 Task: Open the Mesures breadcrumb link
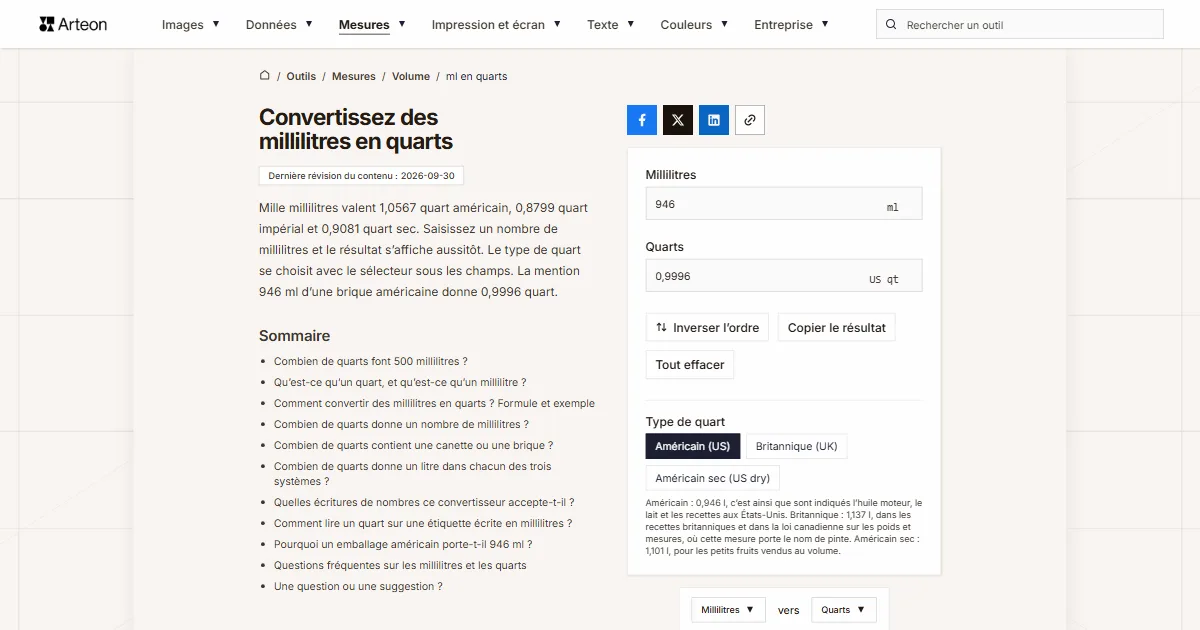coord(354,76)
